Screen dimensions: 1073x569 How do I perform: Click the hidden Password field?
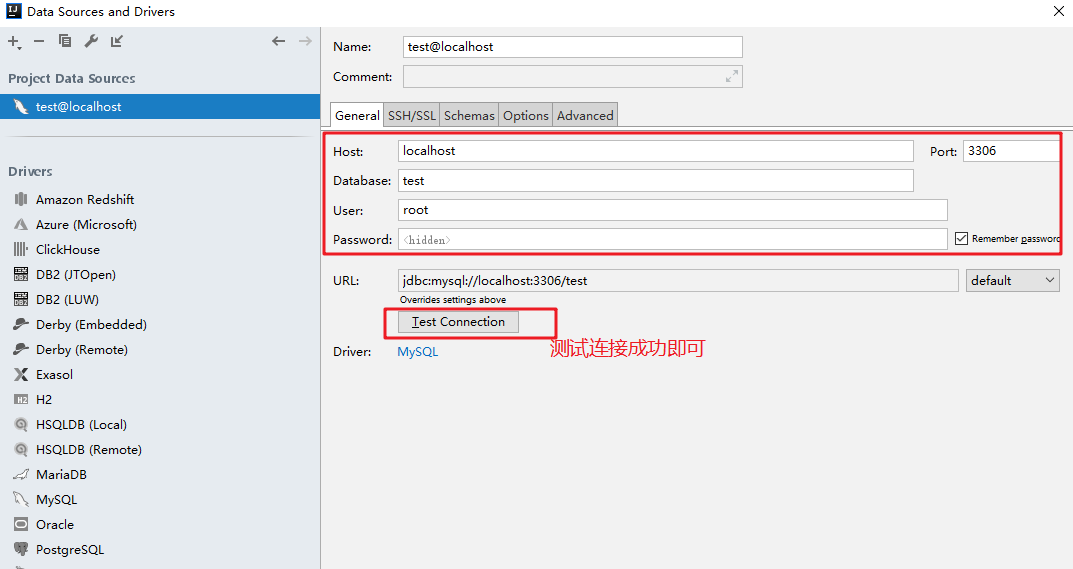pyautogui.click(x=673, y=240)
